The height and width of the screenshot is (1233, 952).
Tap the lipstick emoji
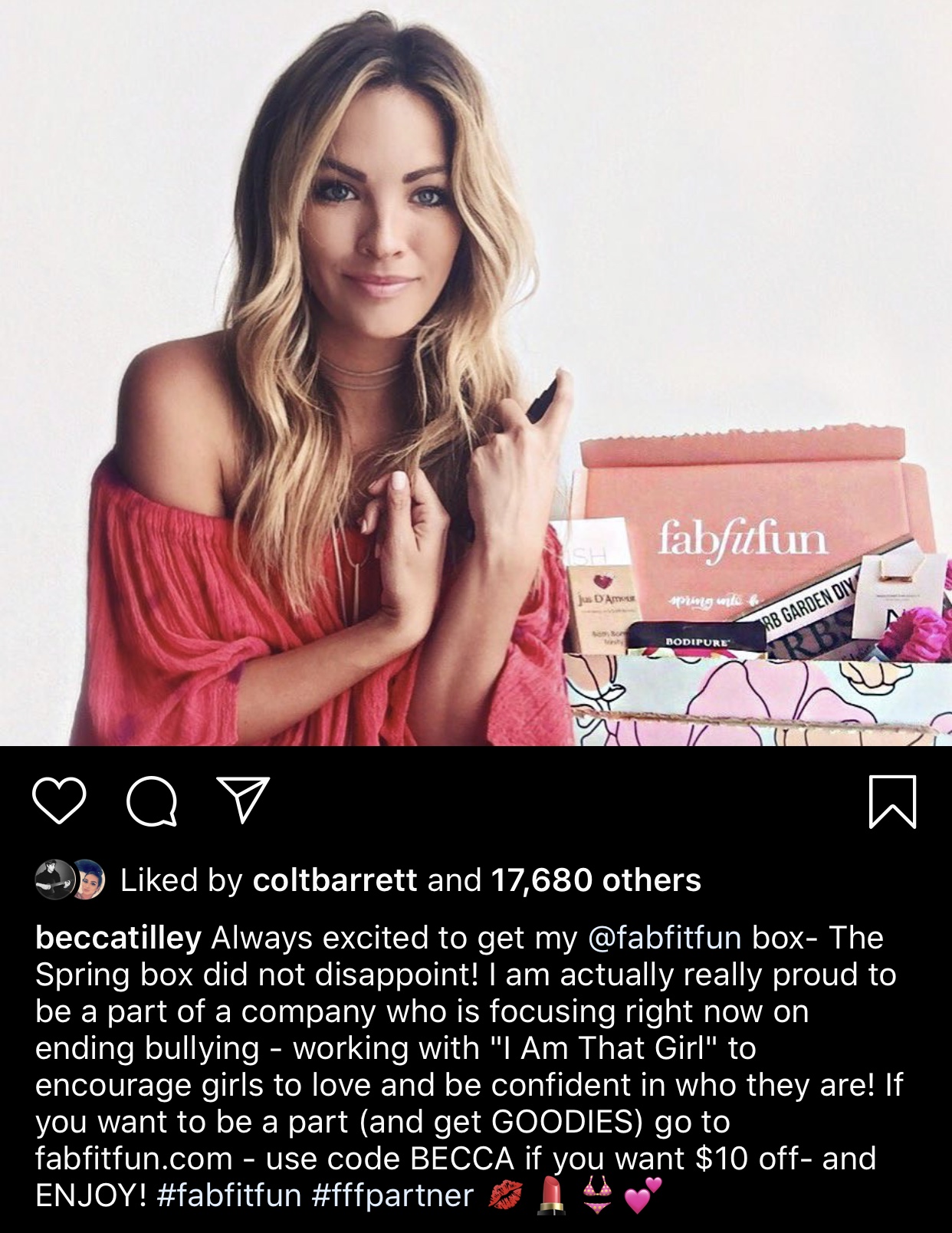tap(551, 1195)
